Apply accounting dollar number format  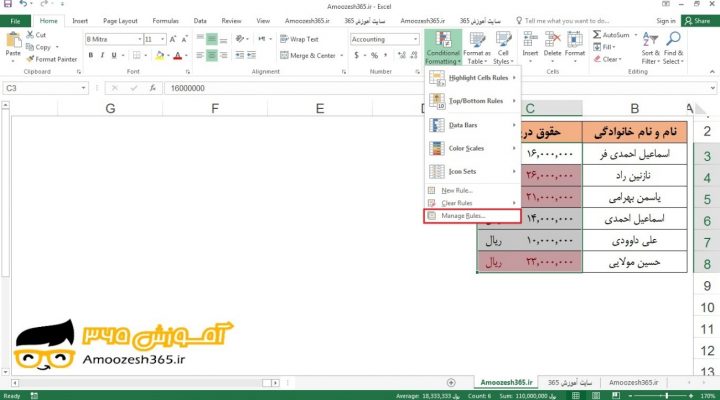[356, 56]
